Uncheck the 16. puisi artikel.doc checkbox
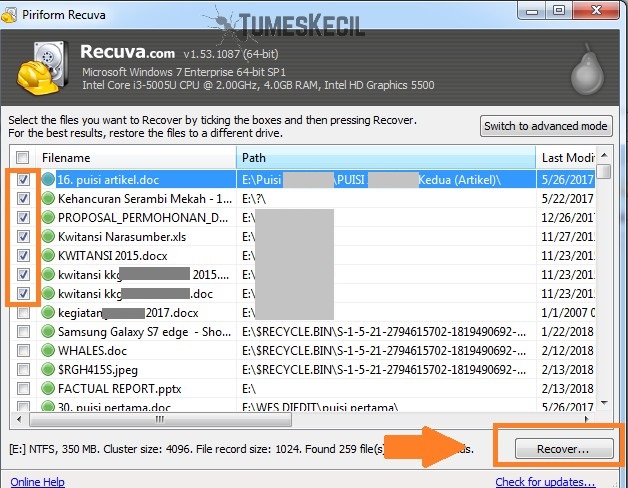This screenshot has width=628, height=488. tap(23, 179)
